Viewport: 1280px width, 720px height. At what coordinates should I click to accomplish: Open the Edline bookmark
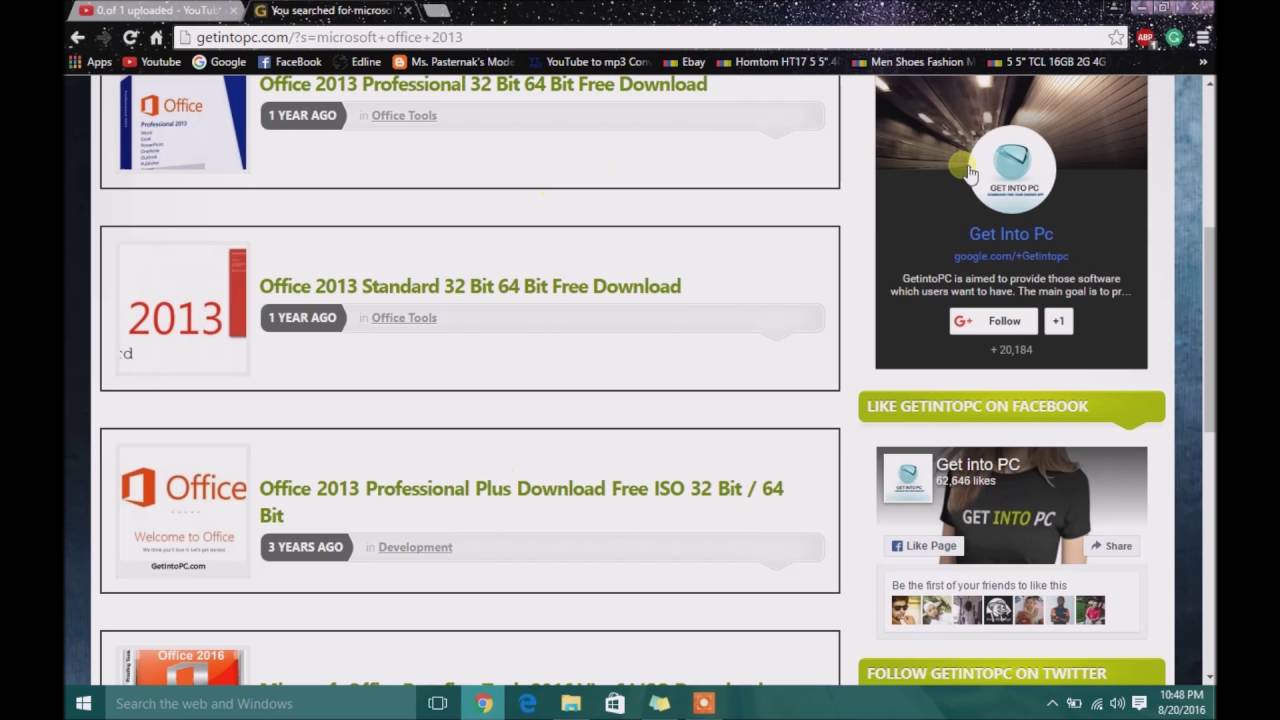(357, 62)
